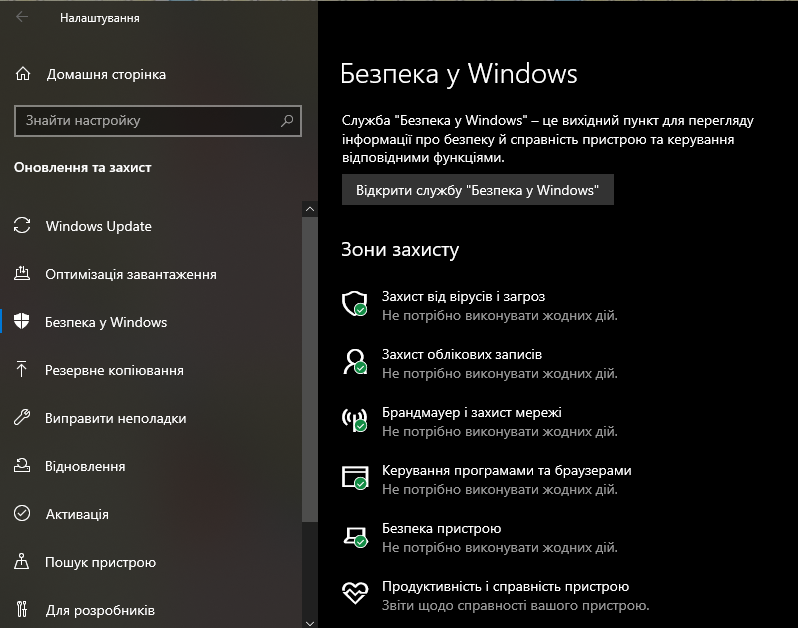Click the wrench icon for Виправити неполадки
798x628 pixels.
tap(22, 417)
